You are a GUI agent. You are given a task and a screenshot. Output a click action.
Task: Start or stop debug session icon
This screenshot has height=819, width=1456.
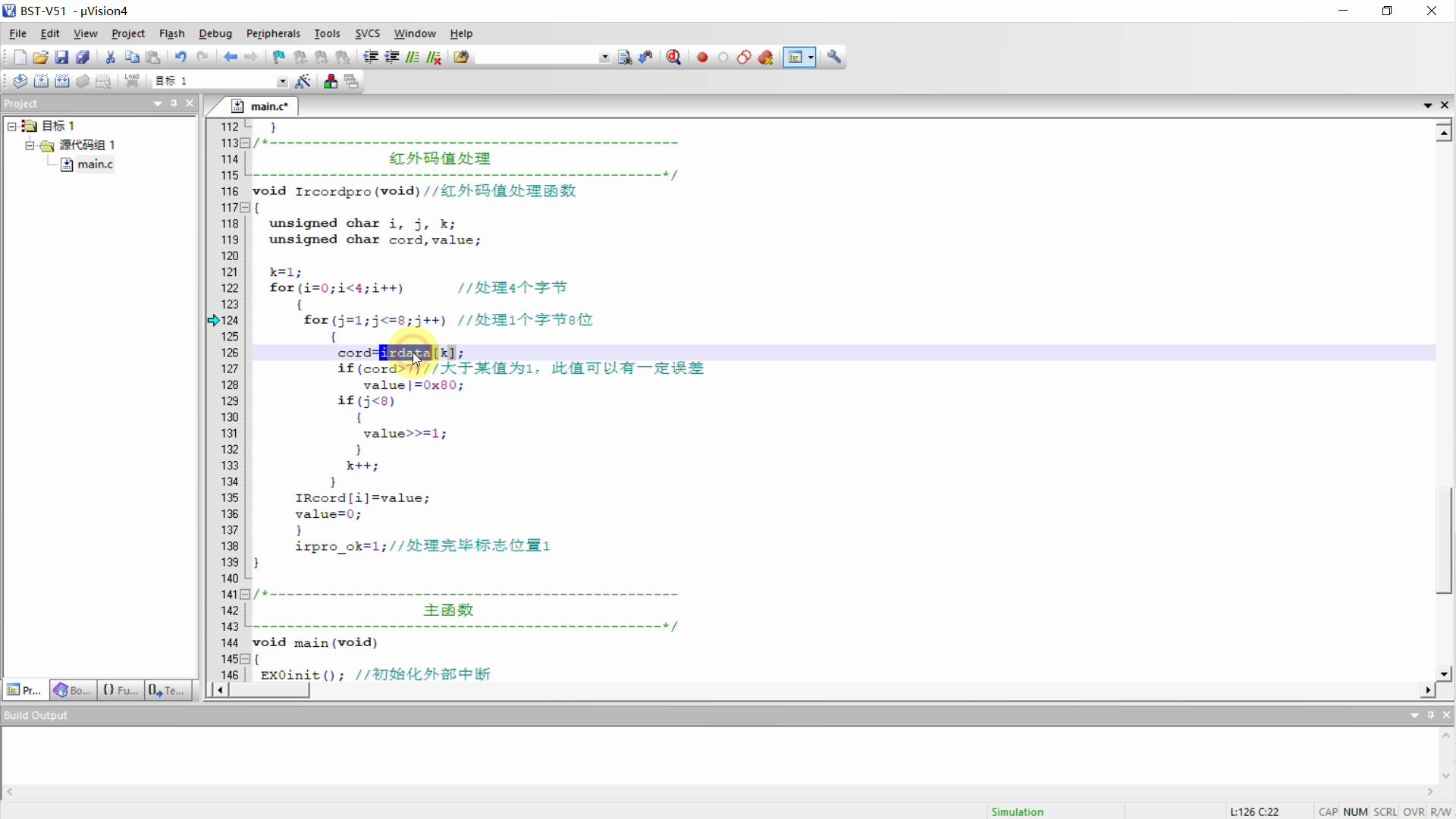(674, 58)
